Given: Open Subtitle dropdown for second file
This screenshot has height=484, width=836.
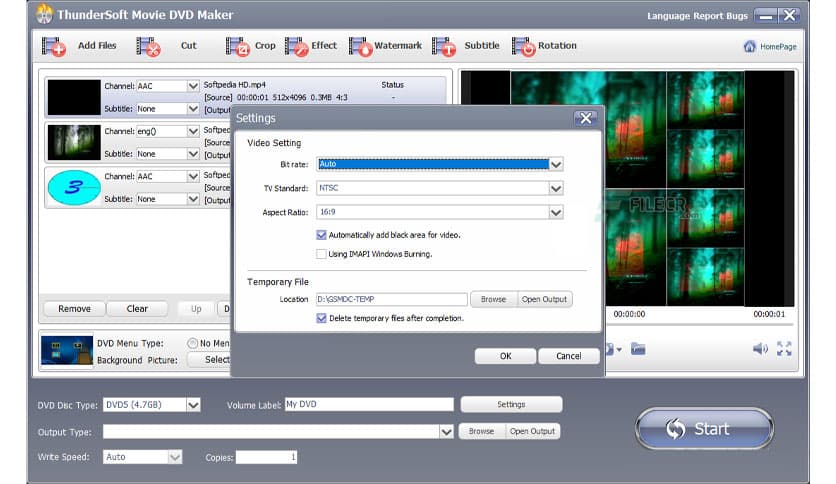Looking at the screenshot, I should (x=193, y=154).
